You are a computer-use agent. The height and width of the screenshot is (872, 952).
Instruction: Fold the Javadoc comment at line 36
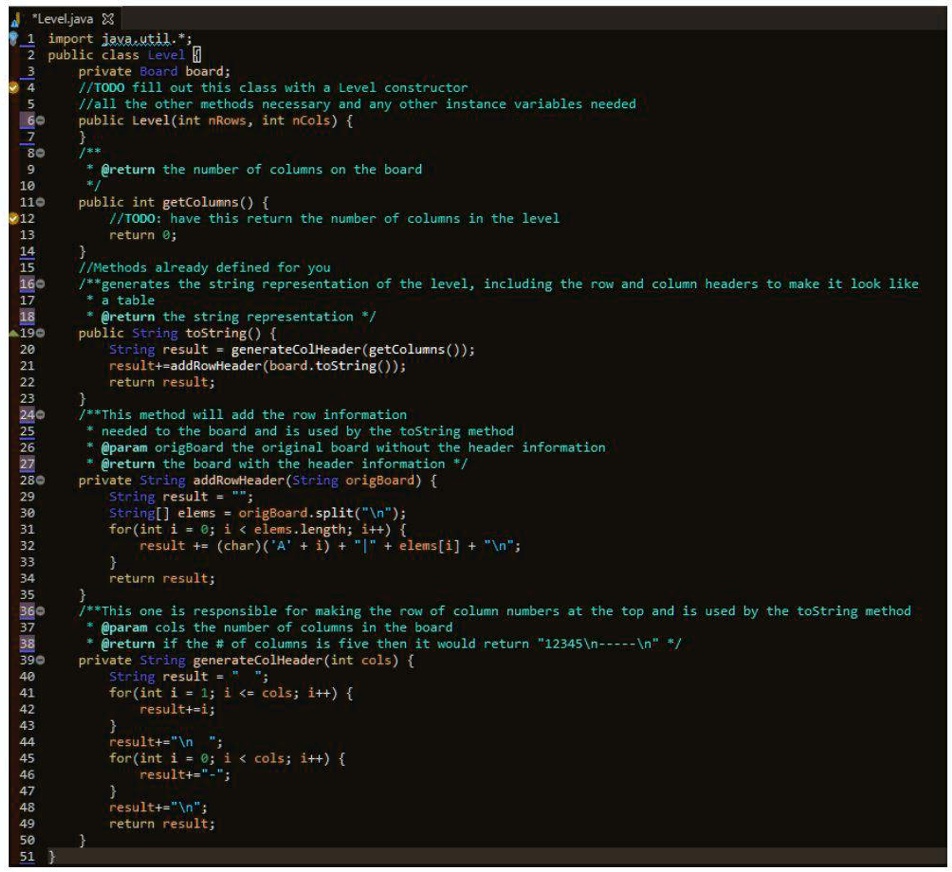click(40, 611)
